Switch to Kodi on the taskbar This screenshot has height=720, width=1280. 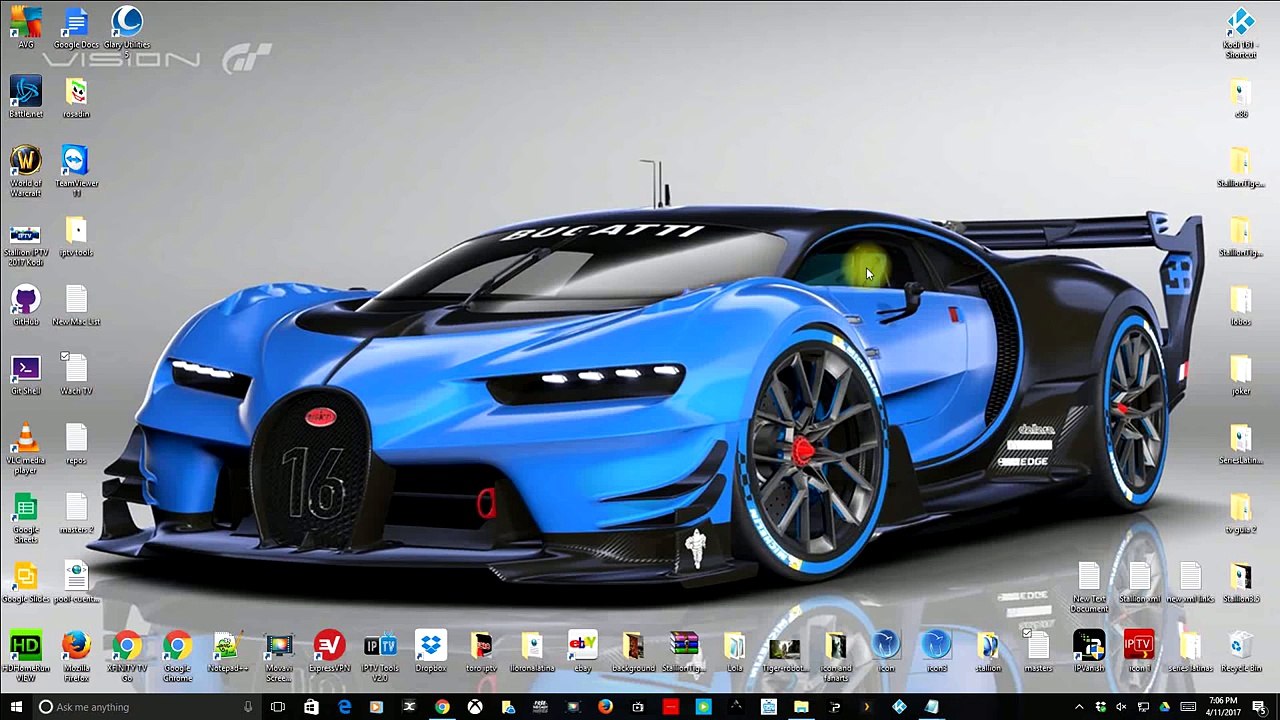click(x=899, y=707)
